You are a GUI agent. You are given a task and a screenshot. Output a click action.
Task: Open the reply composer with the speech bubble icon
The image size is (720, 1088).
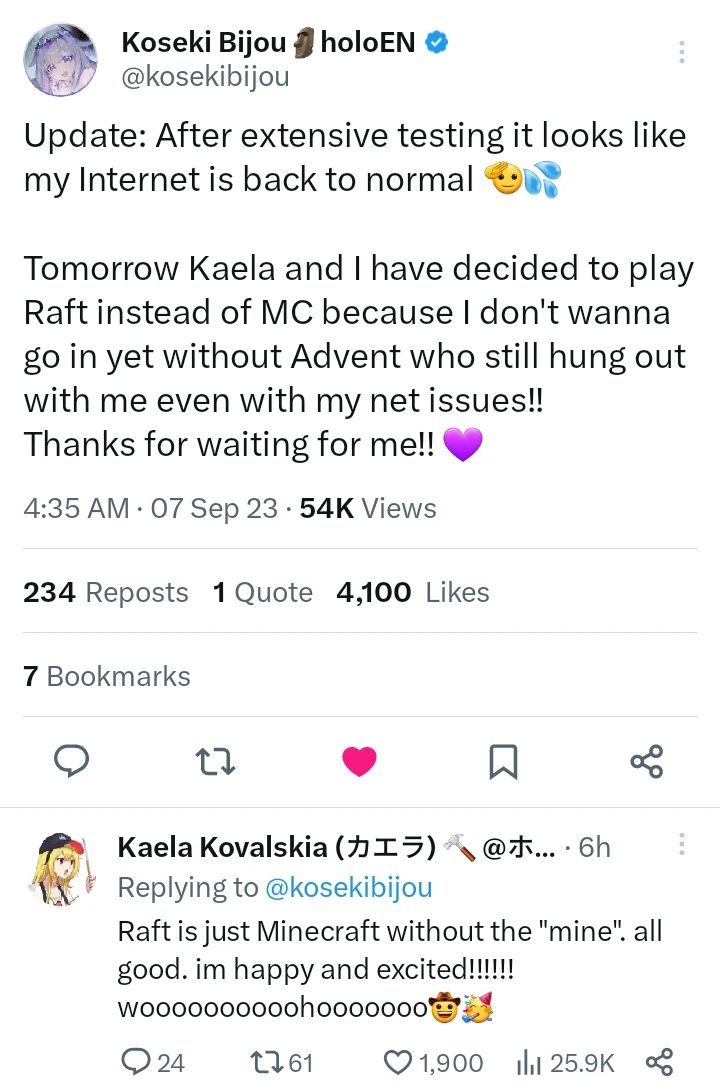pyautogui.click(x=71, y=761)
